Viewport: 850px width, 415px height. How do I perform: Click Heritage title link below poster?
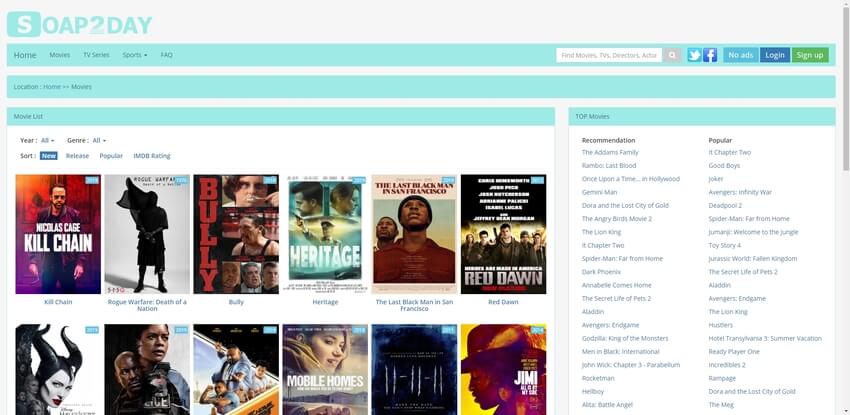tap(325, 302)
